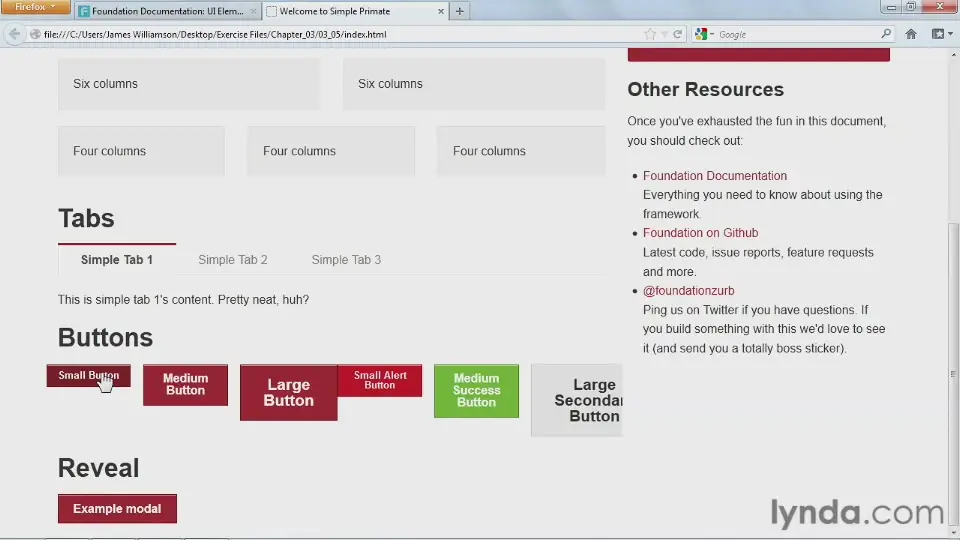This screenshot has width=960, height=540.
Task: Click the Medium Success Button
Action: [x=476, y=391]
